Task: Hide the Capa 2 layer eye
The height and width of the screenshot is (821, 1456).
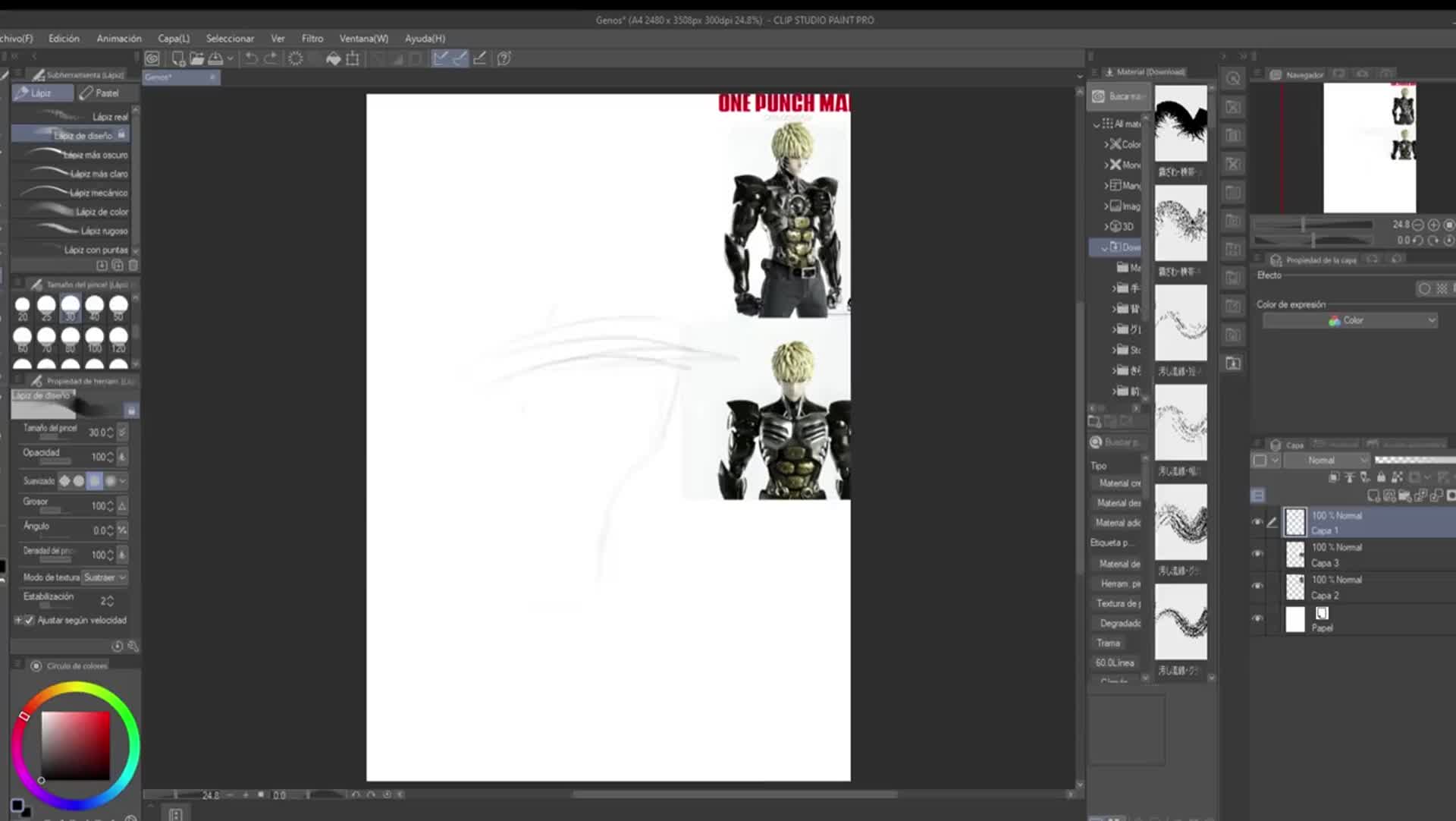Action: click(x=1257, y=586)
